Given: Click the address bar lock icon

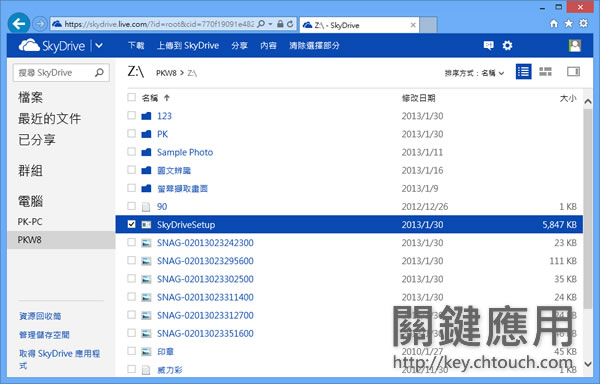Looking at the screenshot, I should click(x=280, y=24).
